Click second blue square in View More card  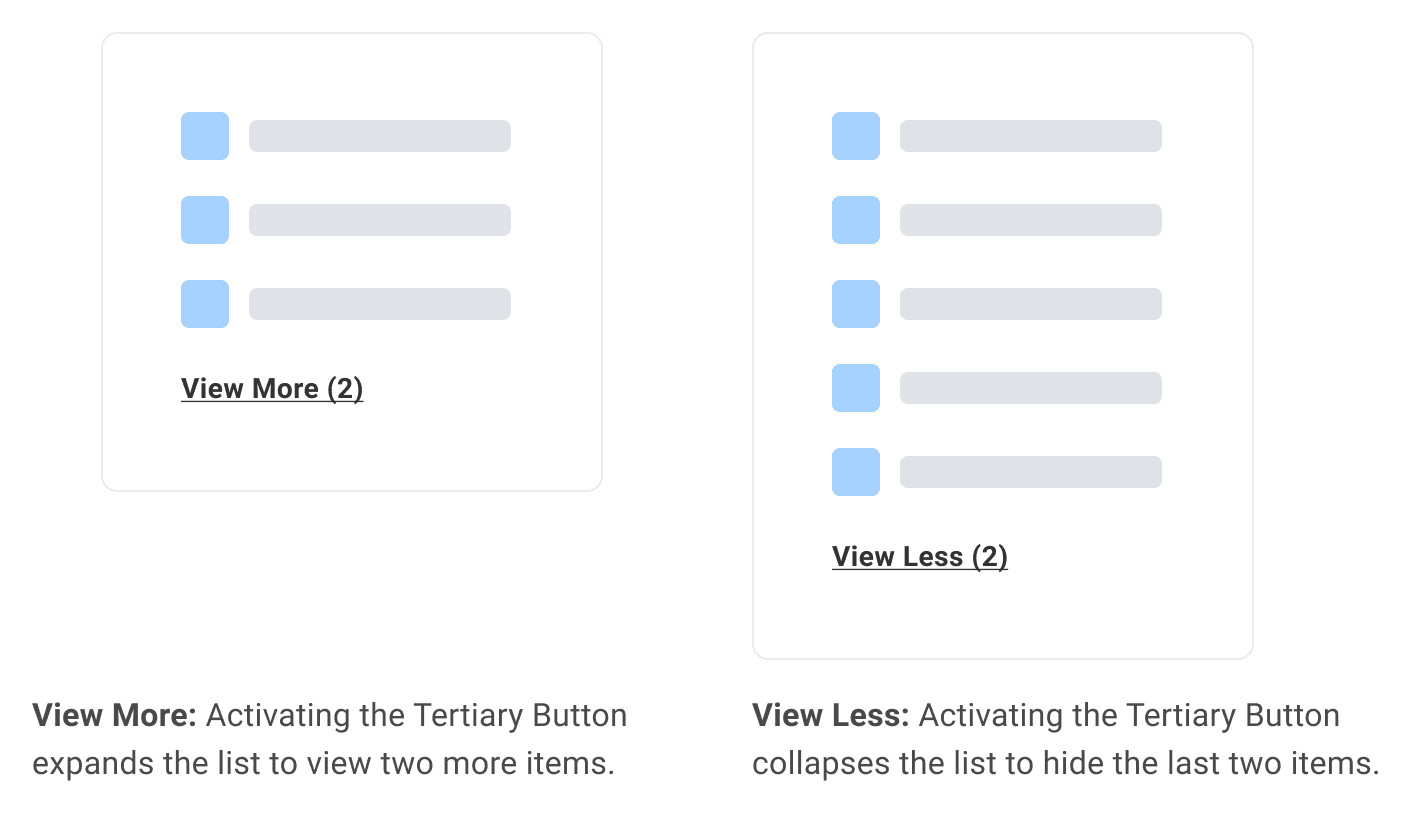(205, 220)
